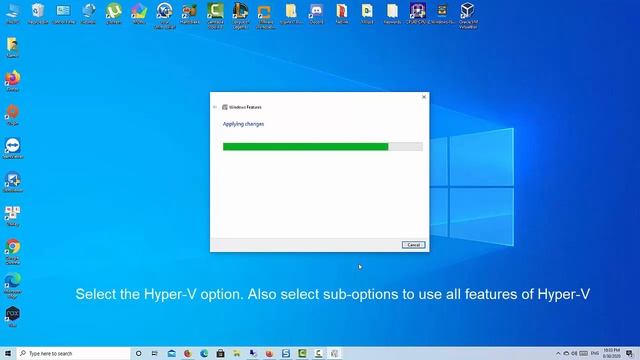Expand the hidden system tray icons

coord(558,353)
